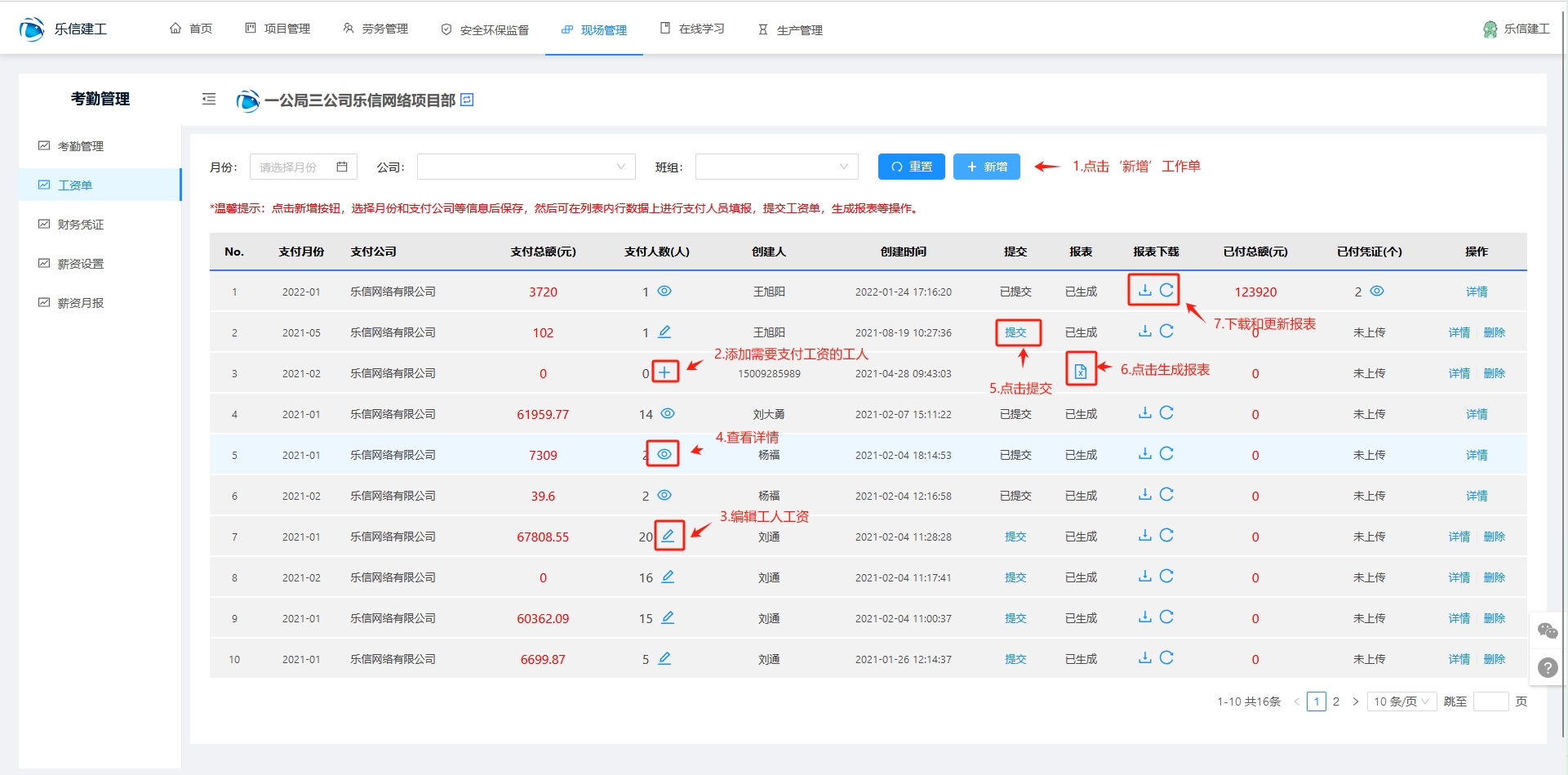The height and width of the screenshot is (775, 1568).
Task: Click the 跳至 page number input
Action: pyautogui.click(x=1490, y=702)
